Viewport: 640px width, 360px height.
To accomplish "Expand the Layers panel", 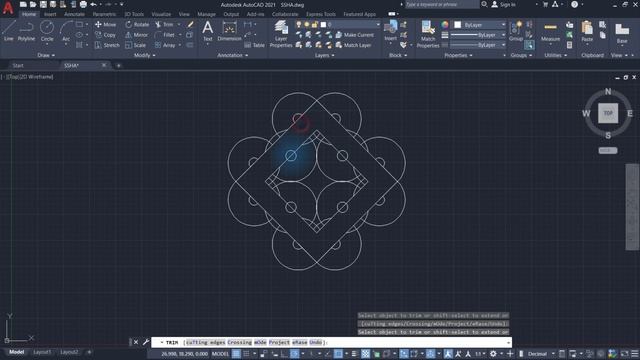I will click(x=324, y=55).
